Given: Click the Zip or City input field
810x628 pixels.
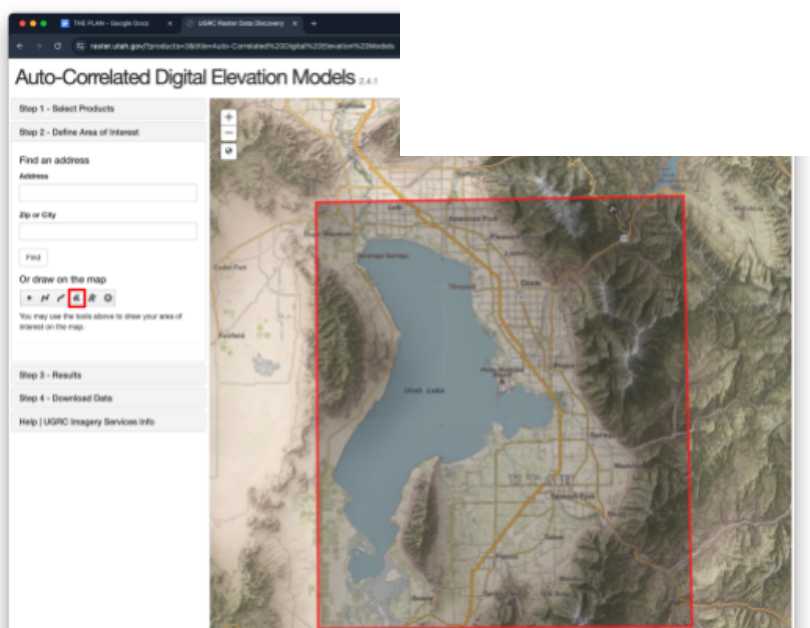Looking at the screenshot, I should point(108,231).
